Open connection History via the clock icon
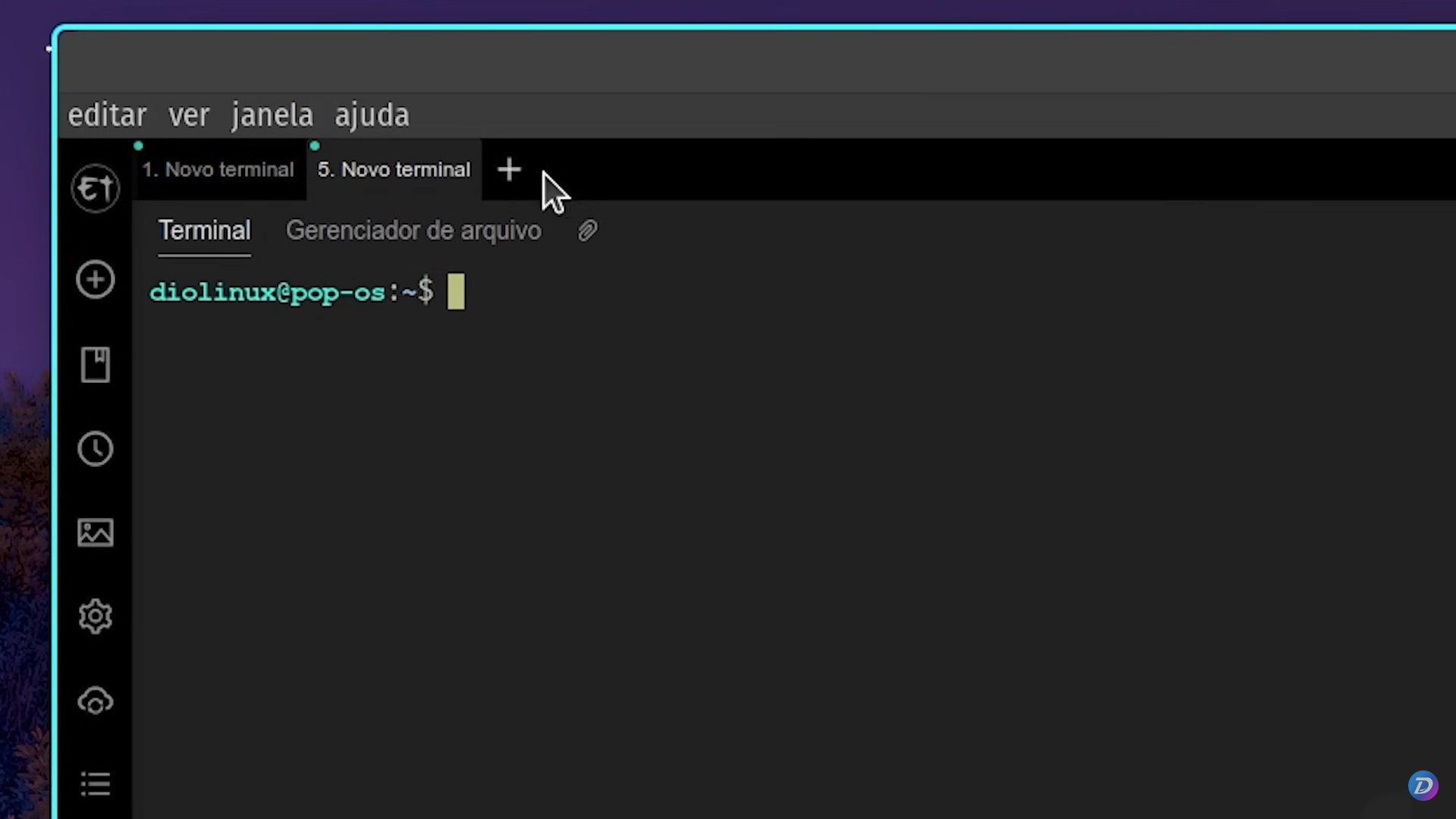This screenshot has width=1456, height=819. [x=95, y=448]
